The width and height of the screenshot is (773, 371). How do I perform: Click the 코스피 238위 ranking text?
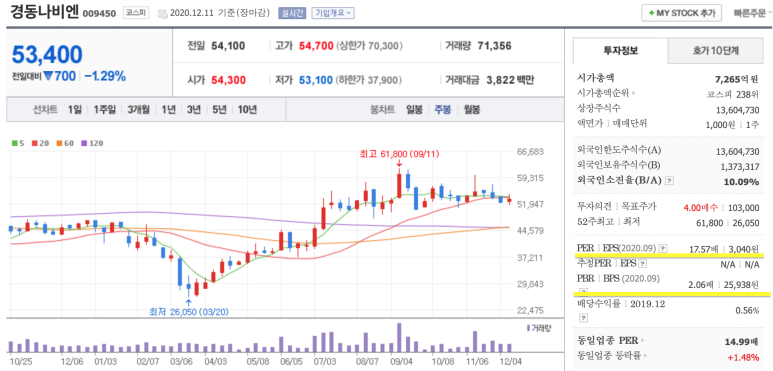[x=733, y=94]
